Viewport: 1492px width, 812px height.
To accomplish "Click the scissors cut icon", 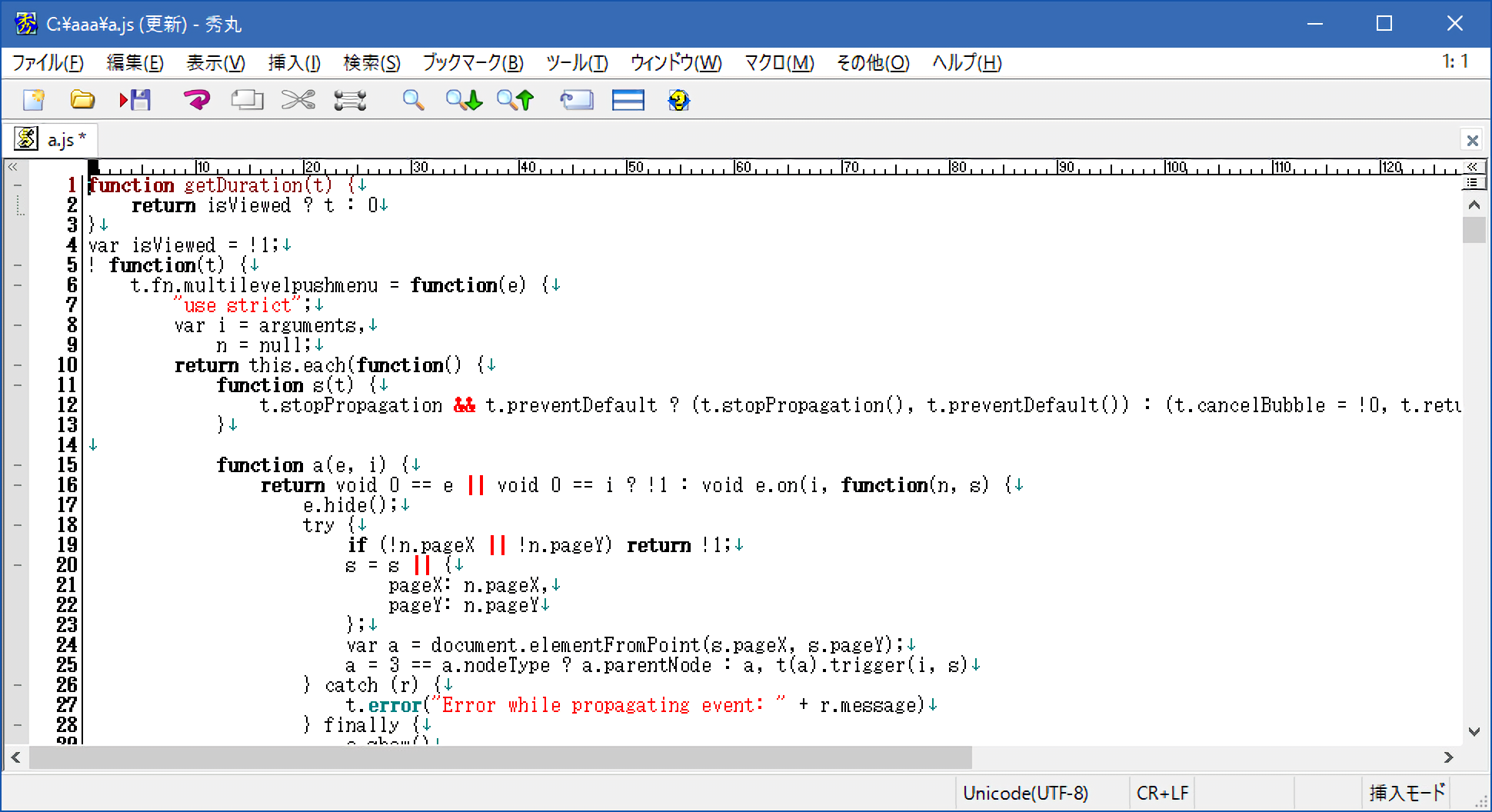I will click(298, 100).
